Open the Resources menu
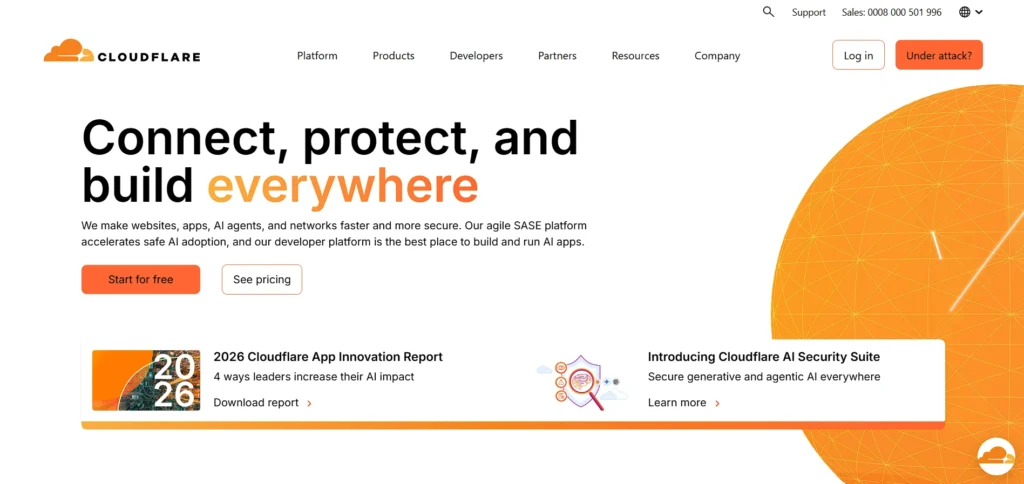1024x484 pixels. pos(635,56)
